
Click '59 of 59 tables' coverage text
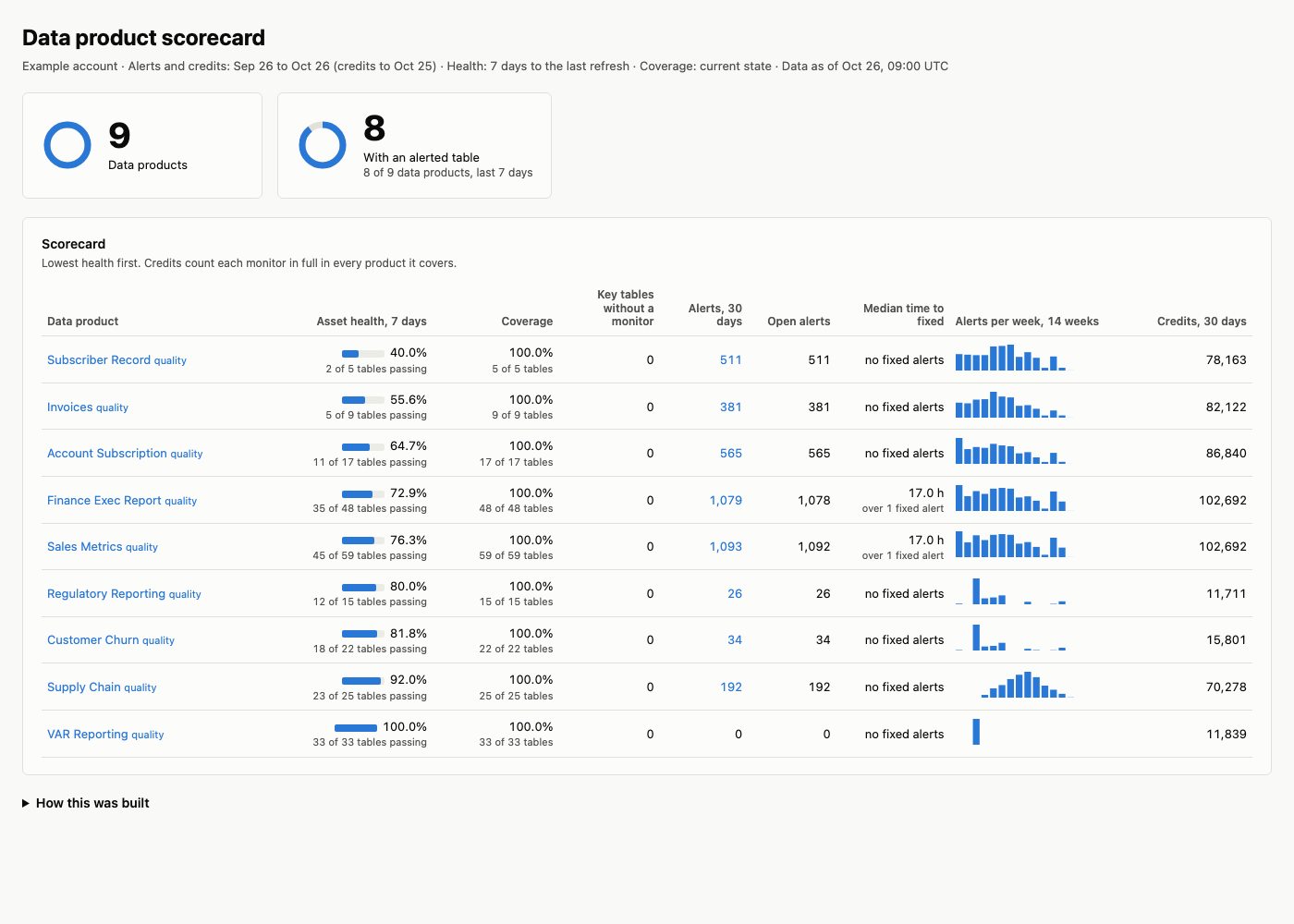(516, 555)
